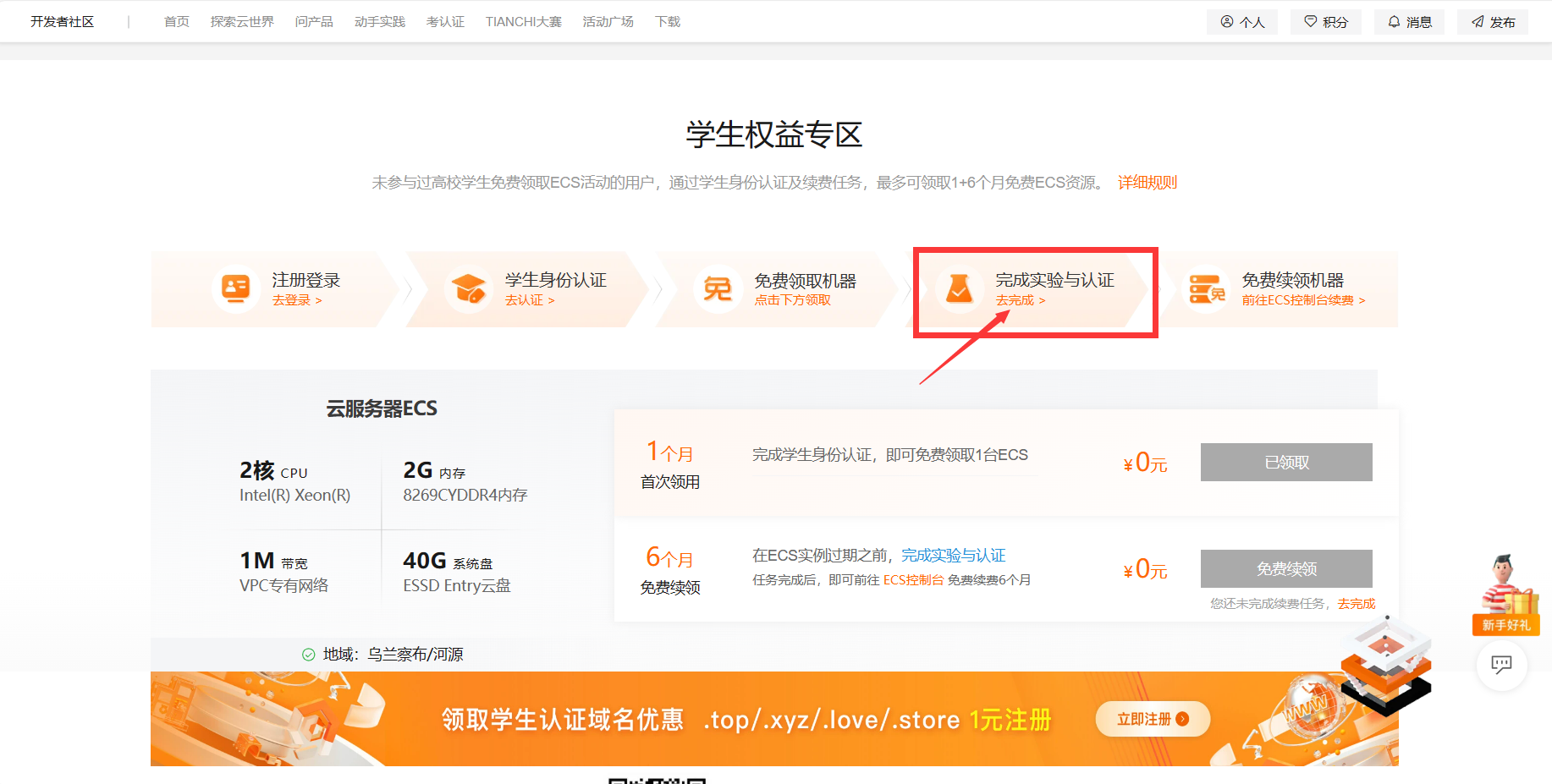1552x784 pixels.
Task: Open the 新手好礼 gift widget
Action: [x=1505, y=595]
